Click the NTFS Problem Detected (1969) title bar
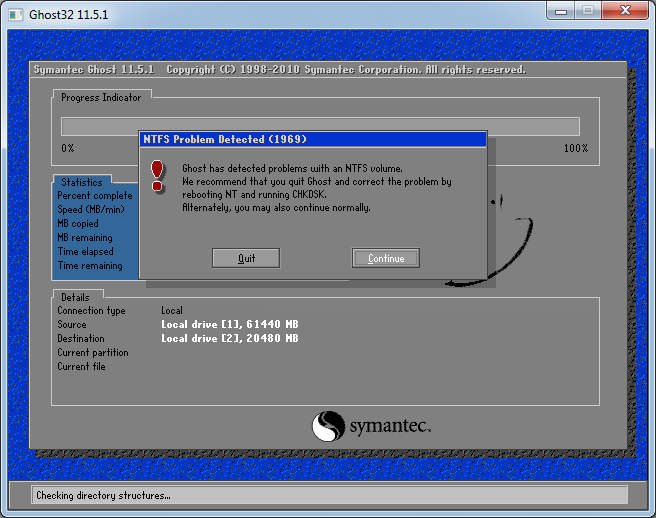Image resolution: width=656 pixels, height=518 pixels. pos(313,139)
